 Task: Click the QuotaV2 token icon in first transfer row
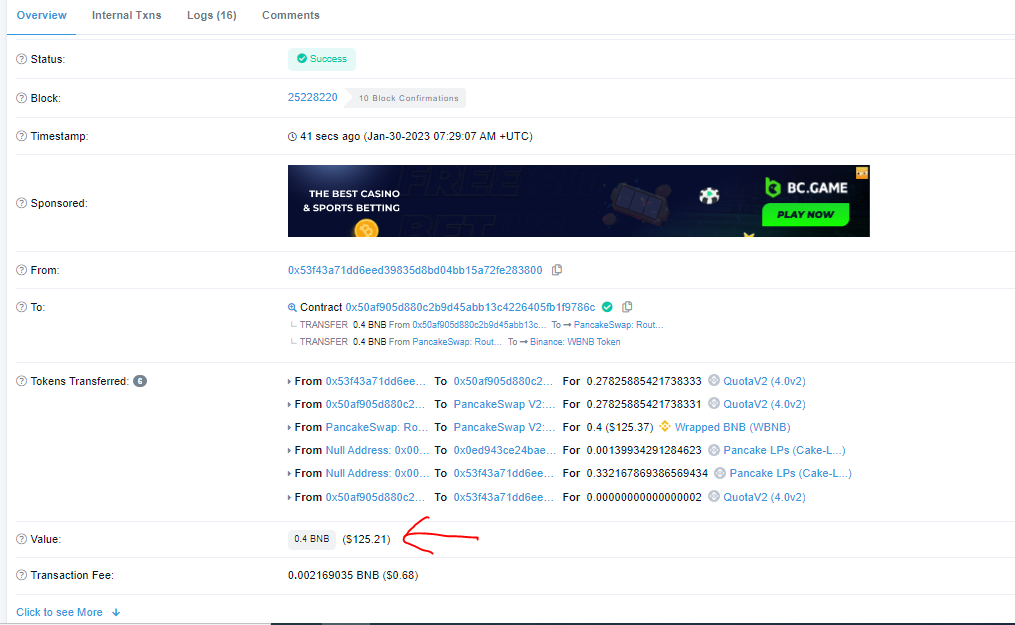tap(713, 380)
